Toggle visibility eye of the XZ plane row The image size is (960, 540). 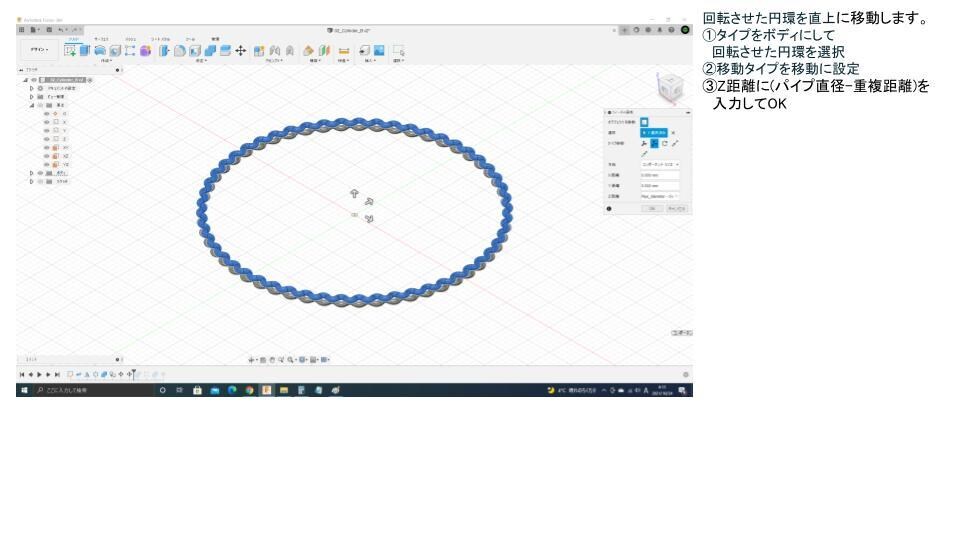(x=47, y=156)
